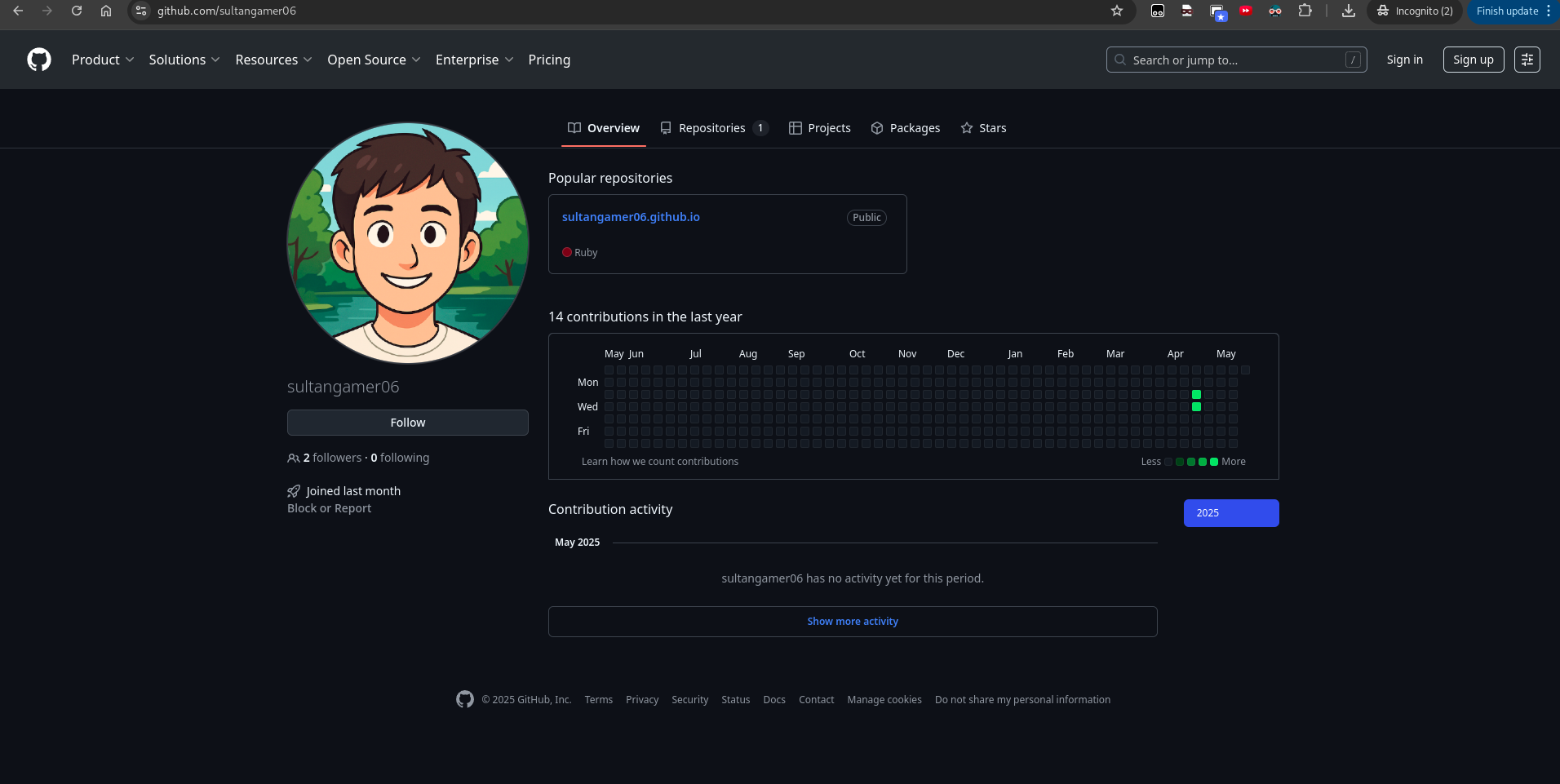Reload the page

[x=77, y=11]
